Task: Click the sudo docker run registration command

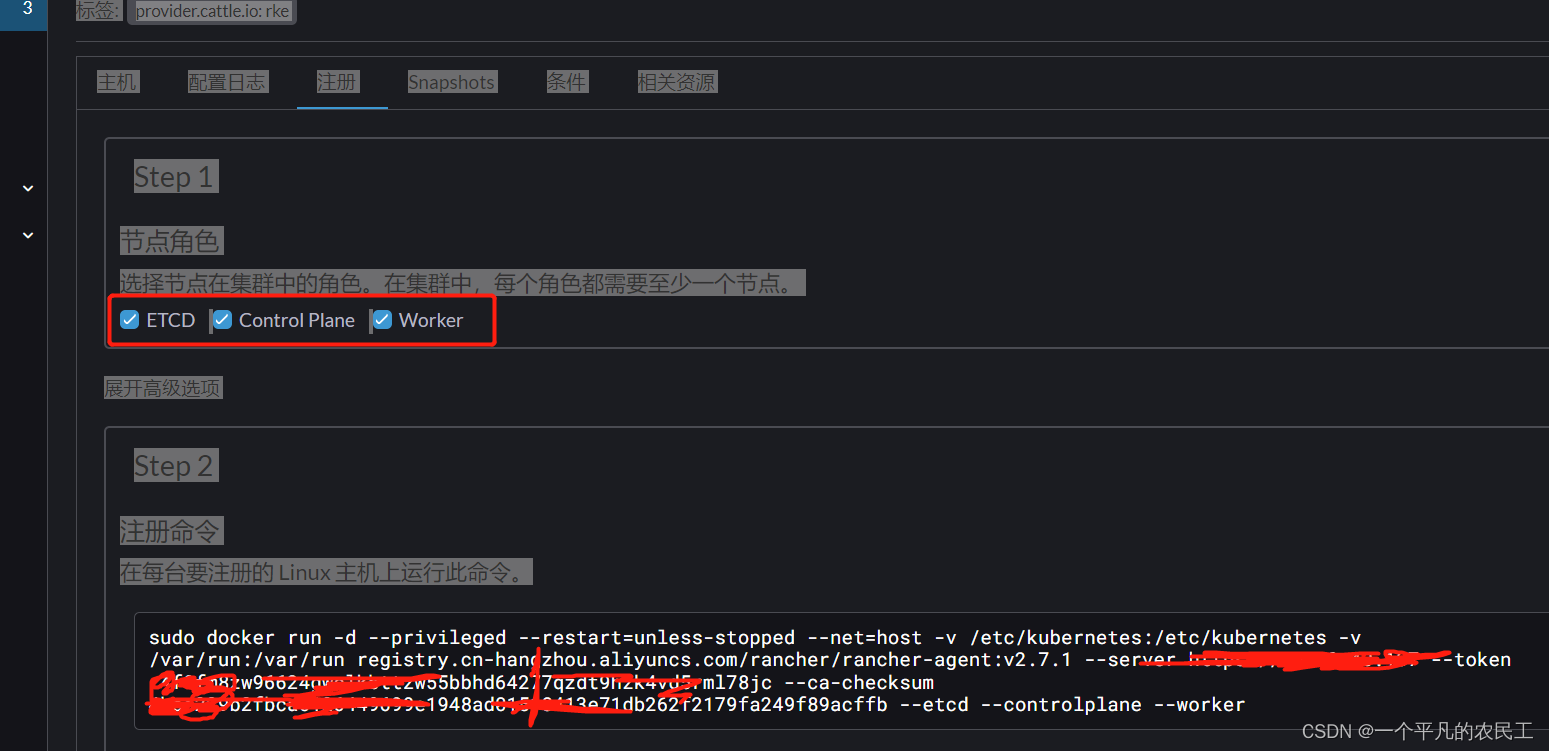Action: 830,671
